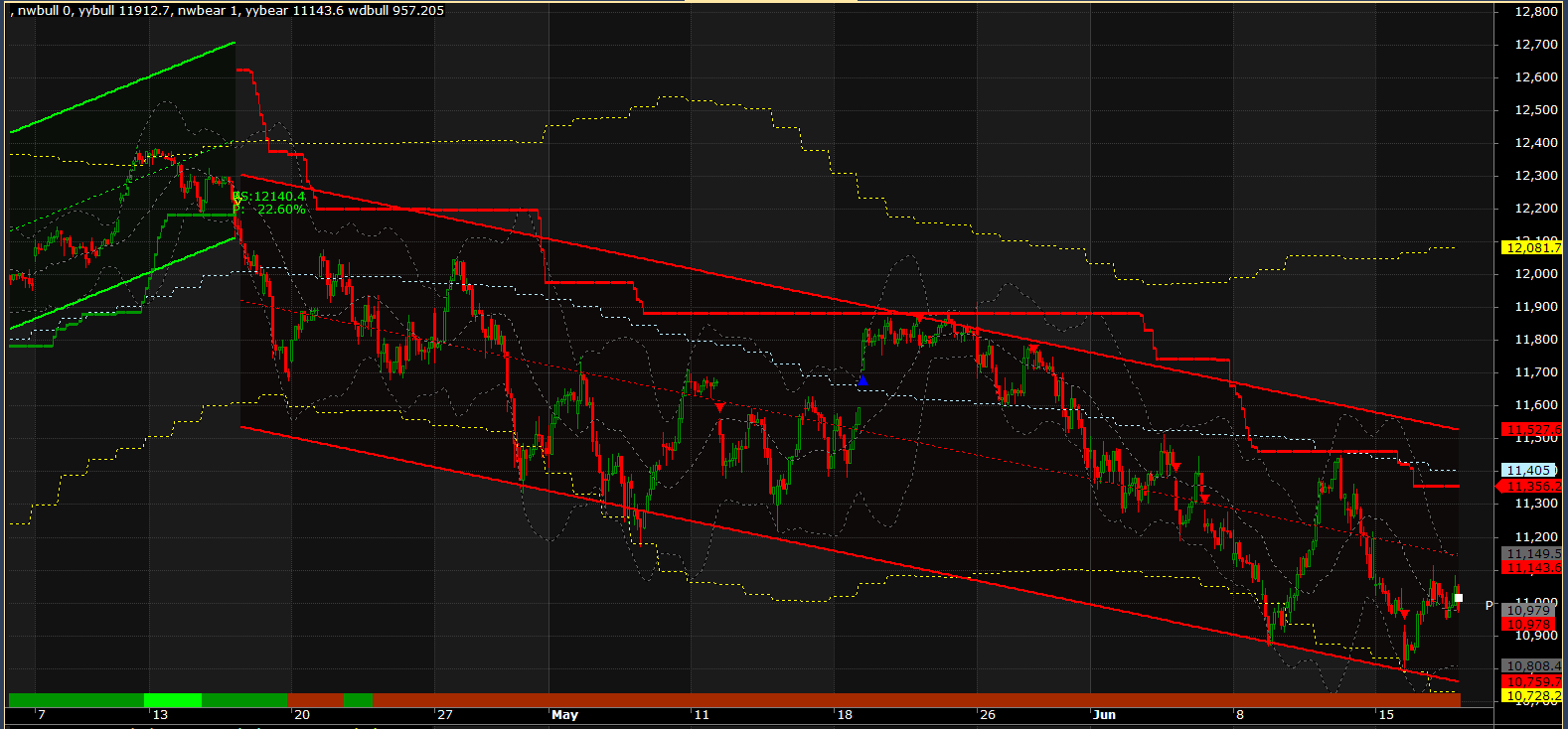Click the yellow 12,081.7 price label
Image resolution: width=1568 pixels, height=729 pixels.
point(1531,247)
